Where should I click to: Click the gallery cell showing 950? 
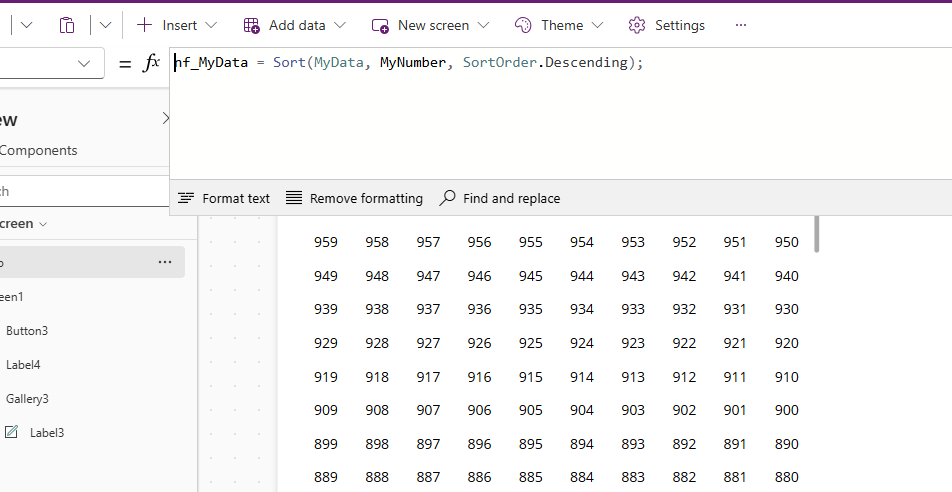787,242
